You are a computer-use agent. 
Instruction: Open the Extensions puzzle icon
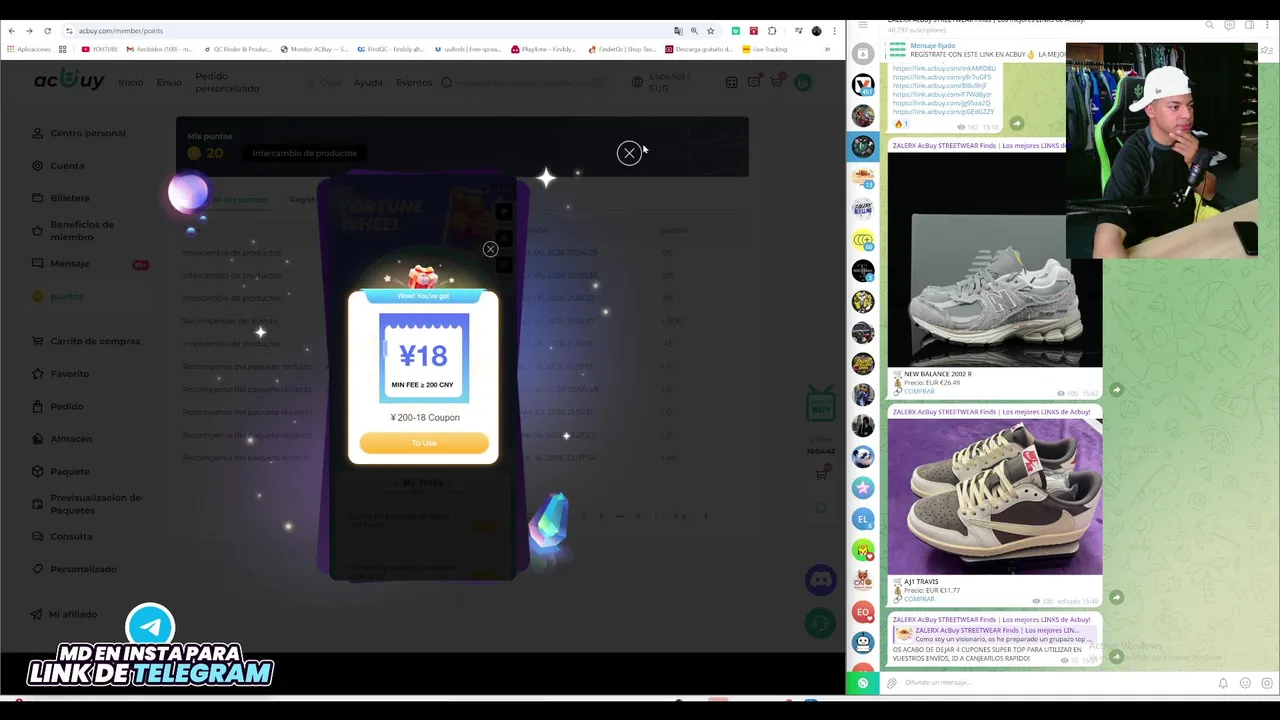772,31
